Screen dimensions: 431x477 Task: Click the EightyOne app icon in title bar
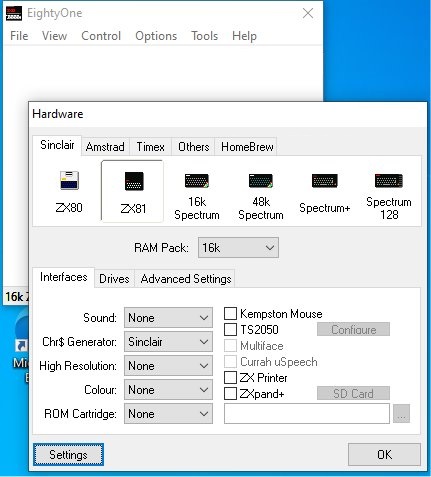point(14,13)
